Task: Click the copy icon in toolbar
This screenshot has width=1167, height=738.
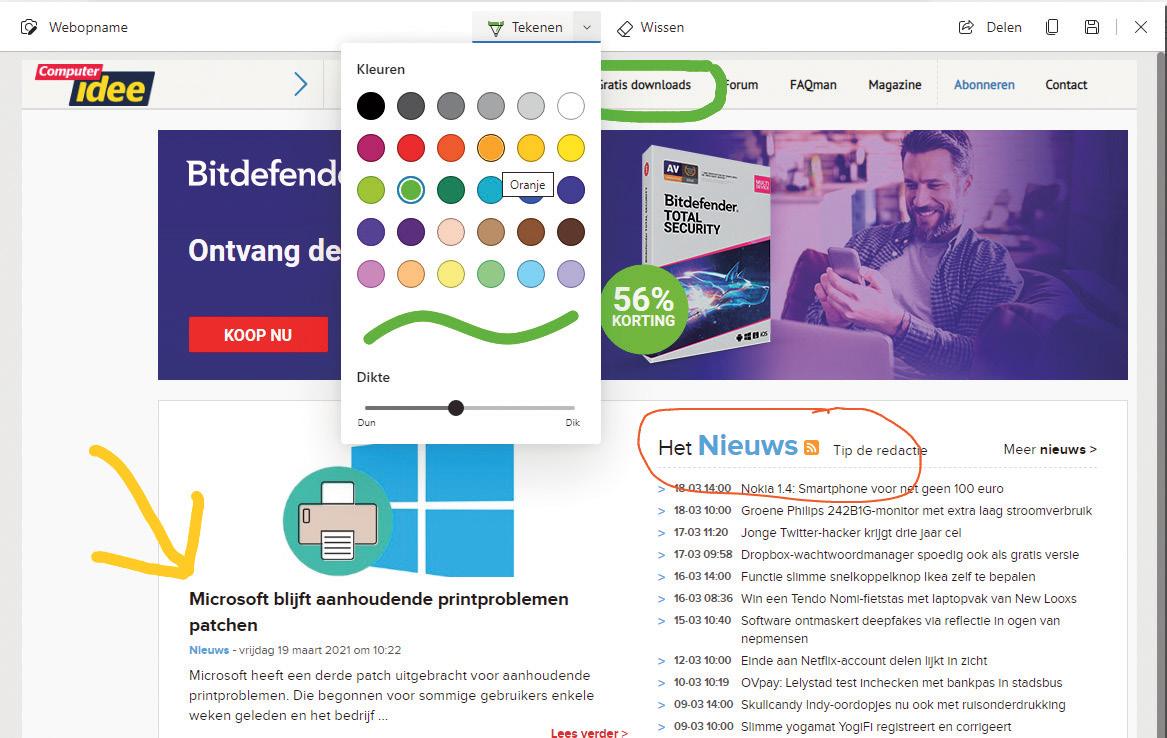Action: pos(1052,28)
